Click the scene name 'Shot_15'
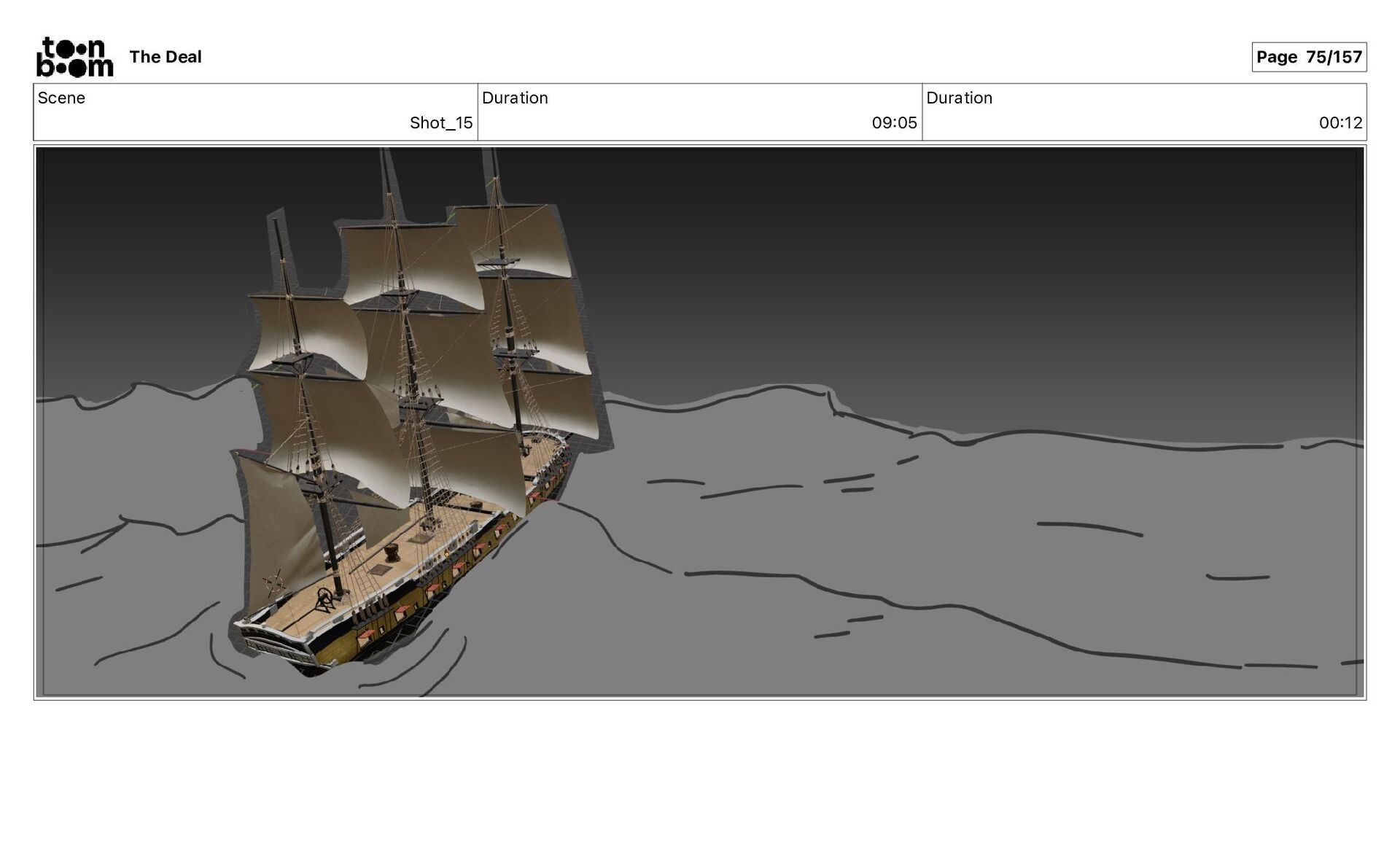This screenshot has height=850, width=1400. click(441, 122)
